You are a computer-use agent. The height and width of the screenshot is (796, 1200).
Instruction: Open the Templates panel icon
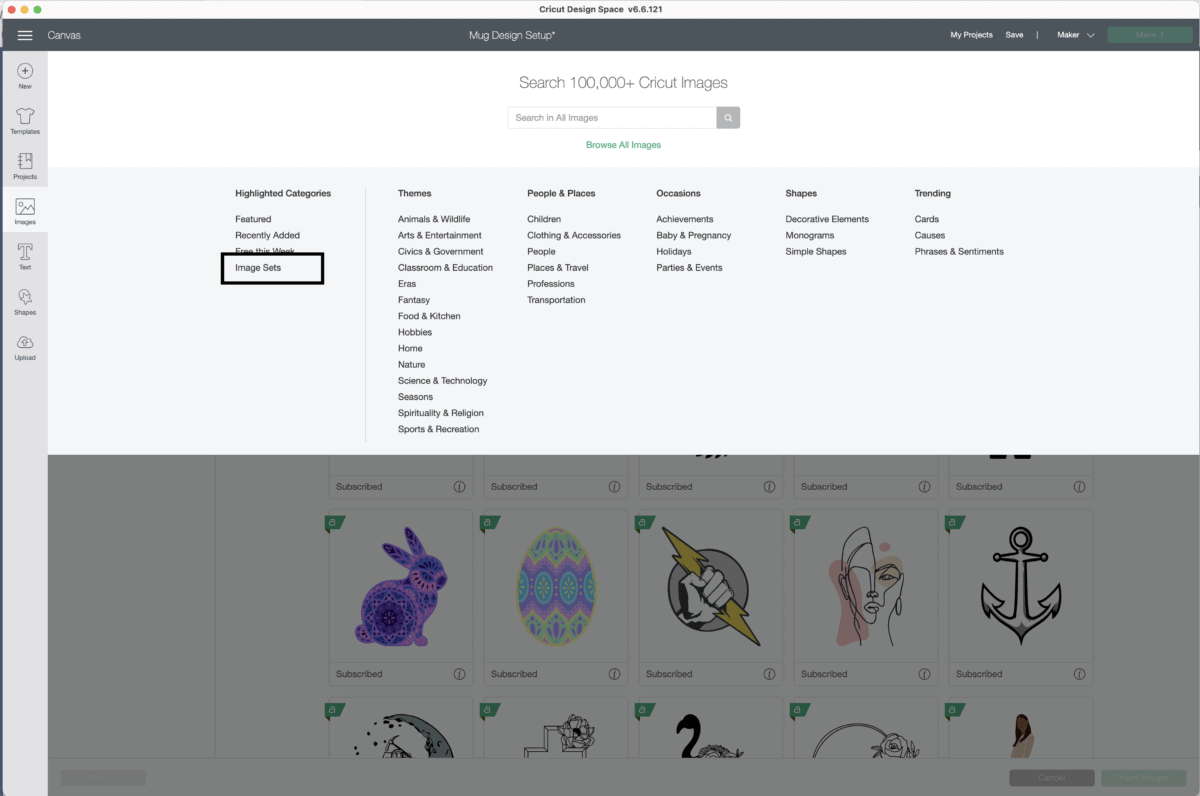point(25,116)
